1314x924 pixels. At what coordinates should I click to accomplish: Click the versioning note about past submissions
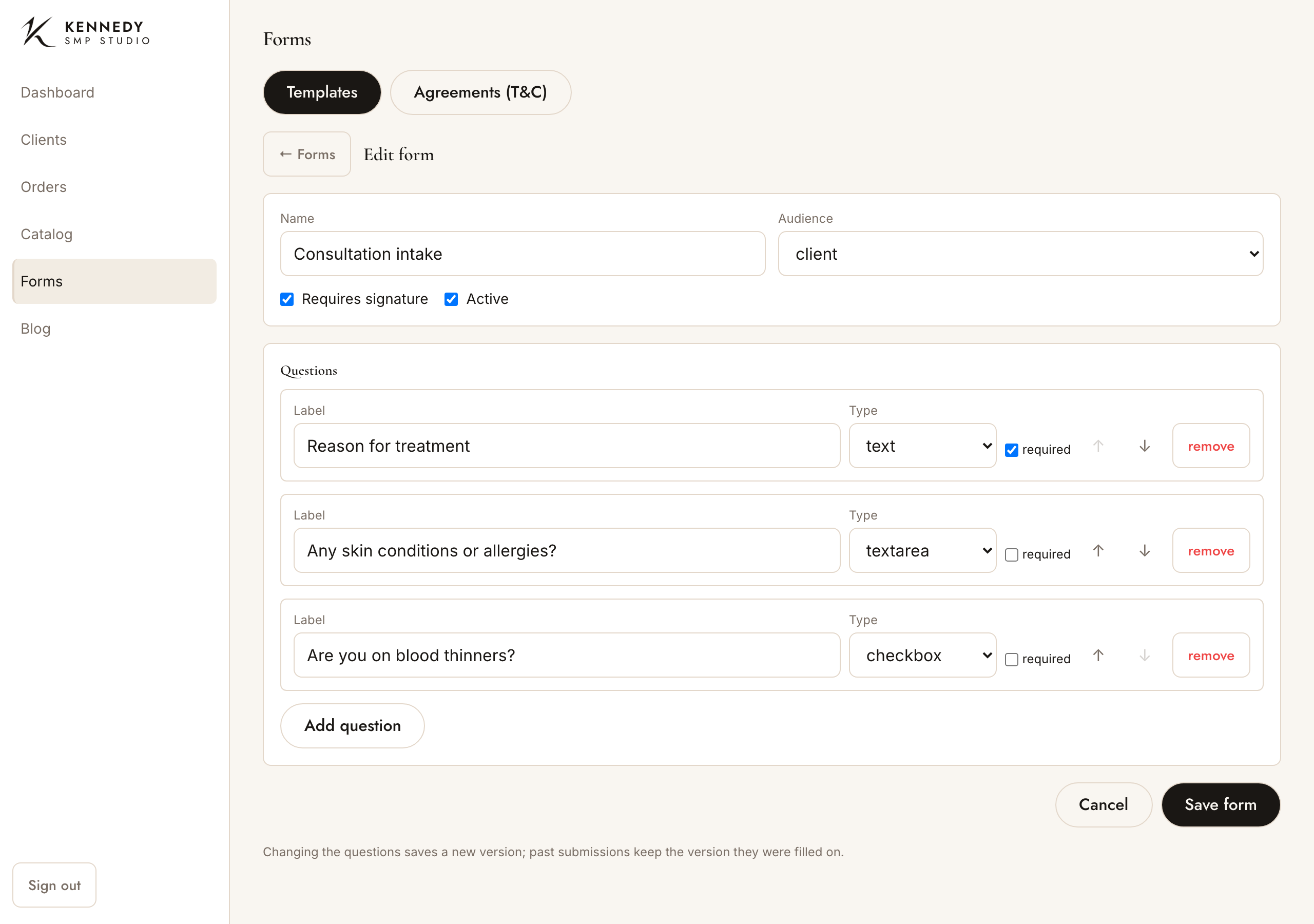[x=553, y=852]
